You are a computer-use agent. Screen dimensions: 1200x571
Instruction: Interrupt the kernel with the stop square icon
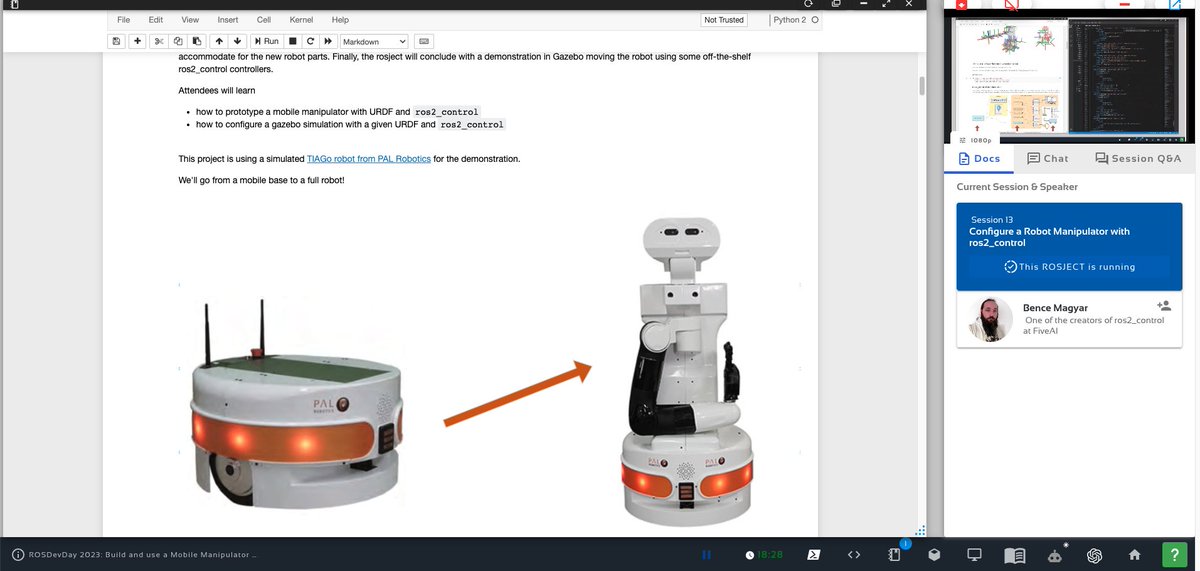click(293, 41)
